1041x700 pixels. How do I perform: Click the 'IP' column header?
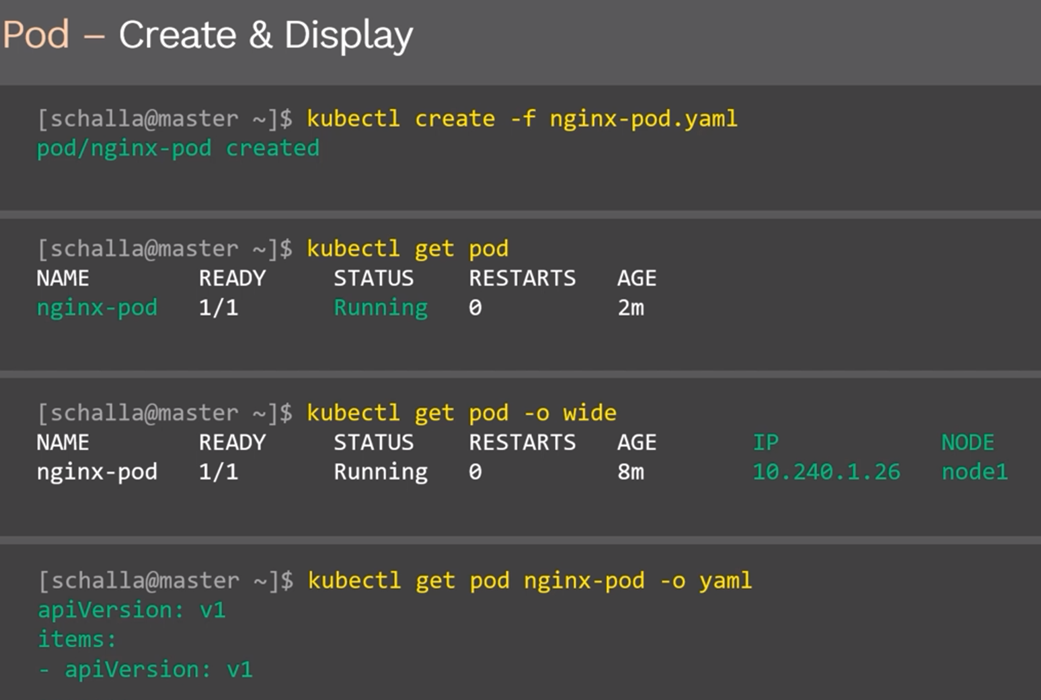pyautogui.click(x=765, y=442)
